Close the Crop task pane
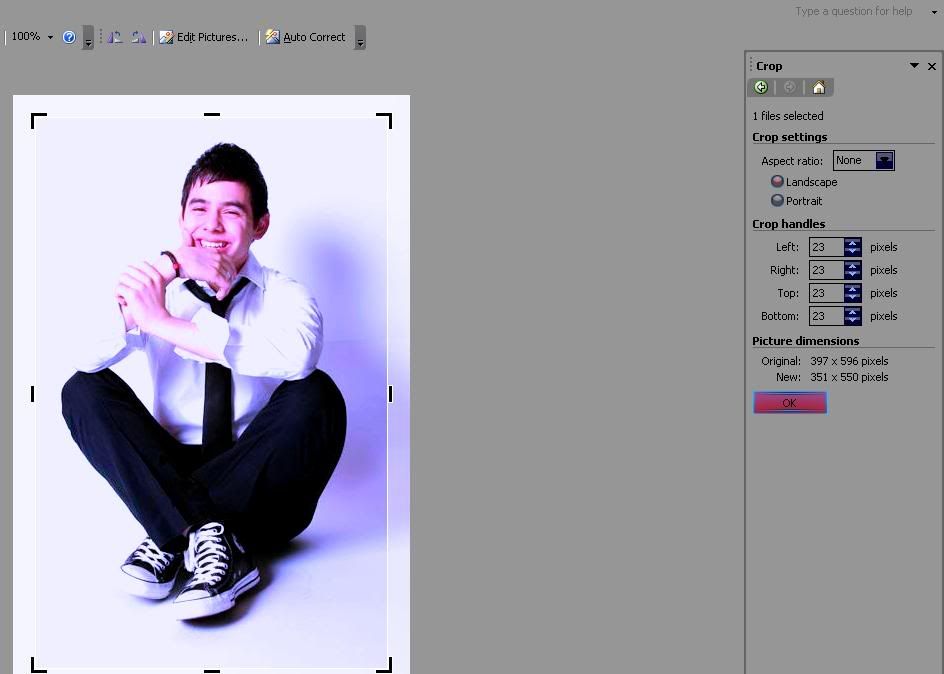Screen dimensions: 944x674 932,66
